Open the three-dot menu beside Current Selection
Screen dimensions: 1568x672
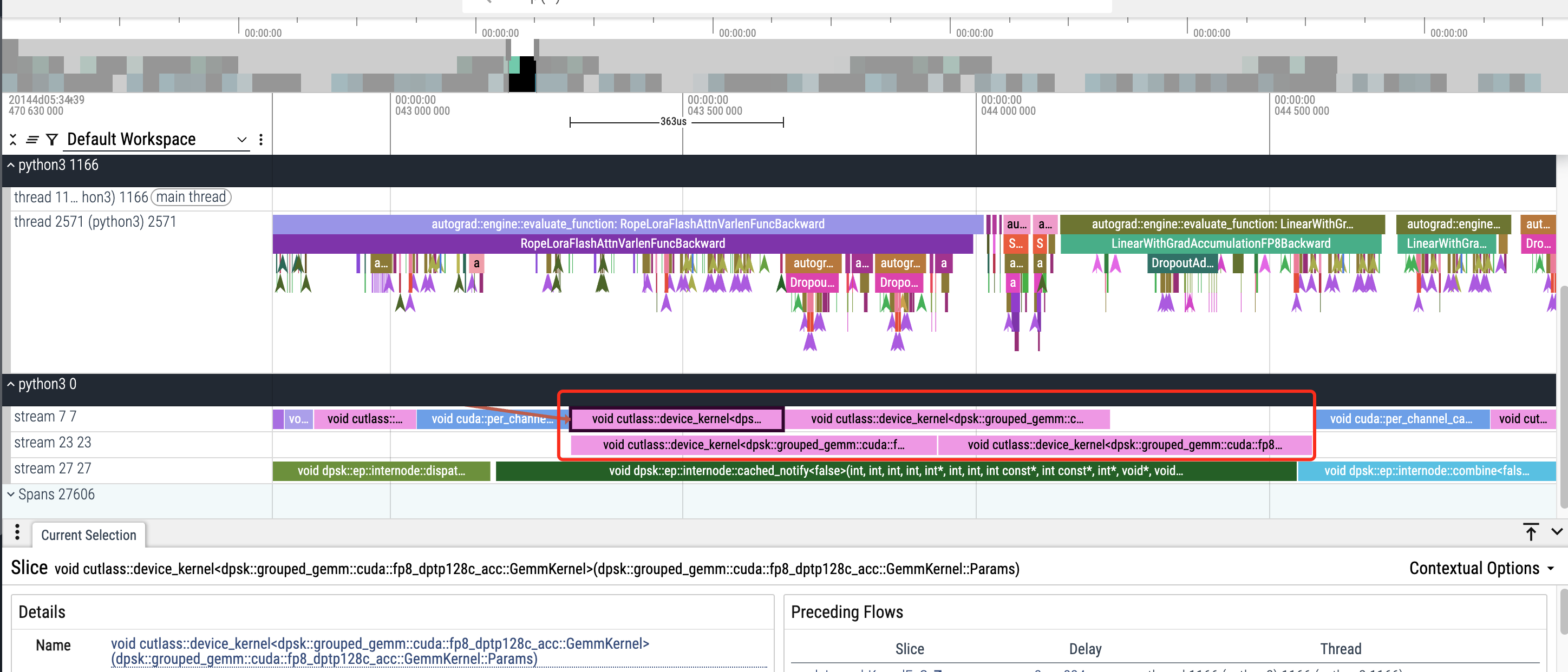pyautogui.click(x=17, y=533)
